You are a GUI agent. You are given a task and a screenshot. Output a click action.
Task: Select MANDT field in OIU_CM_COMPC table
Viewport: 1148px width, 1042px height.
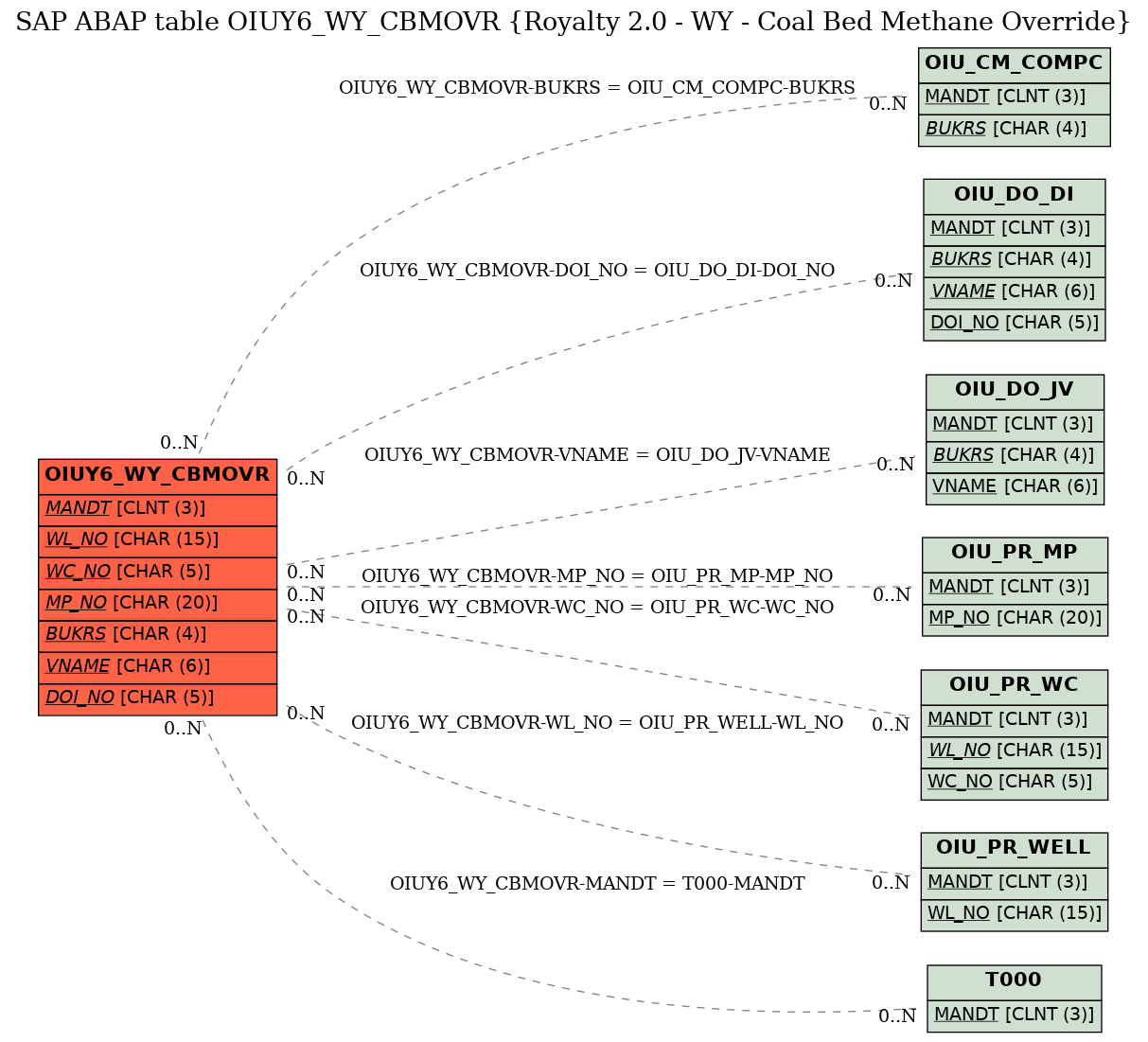click(x=1015, y=97)
